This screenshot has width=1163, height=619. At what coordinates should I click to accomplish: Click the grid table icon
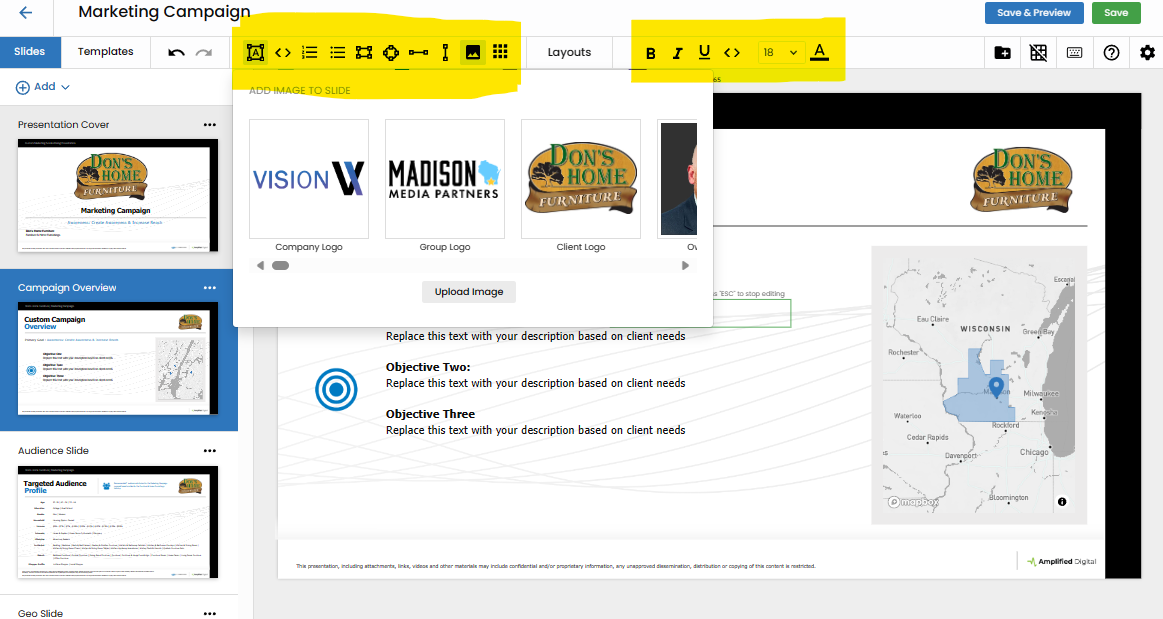[501, 52]
